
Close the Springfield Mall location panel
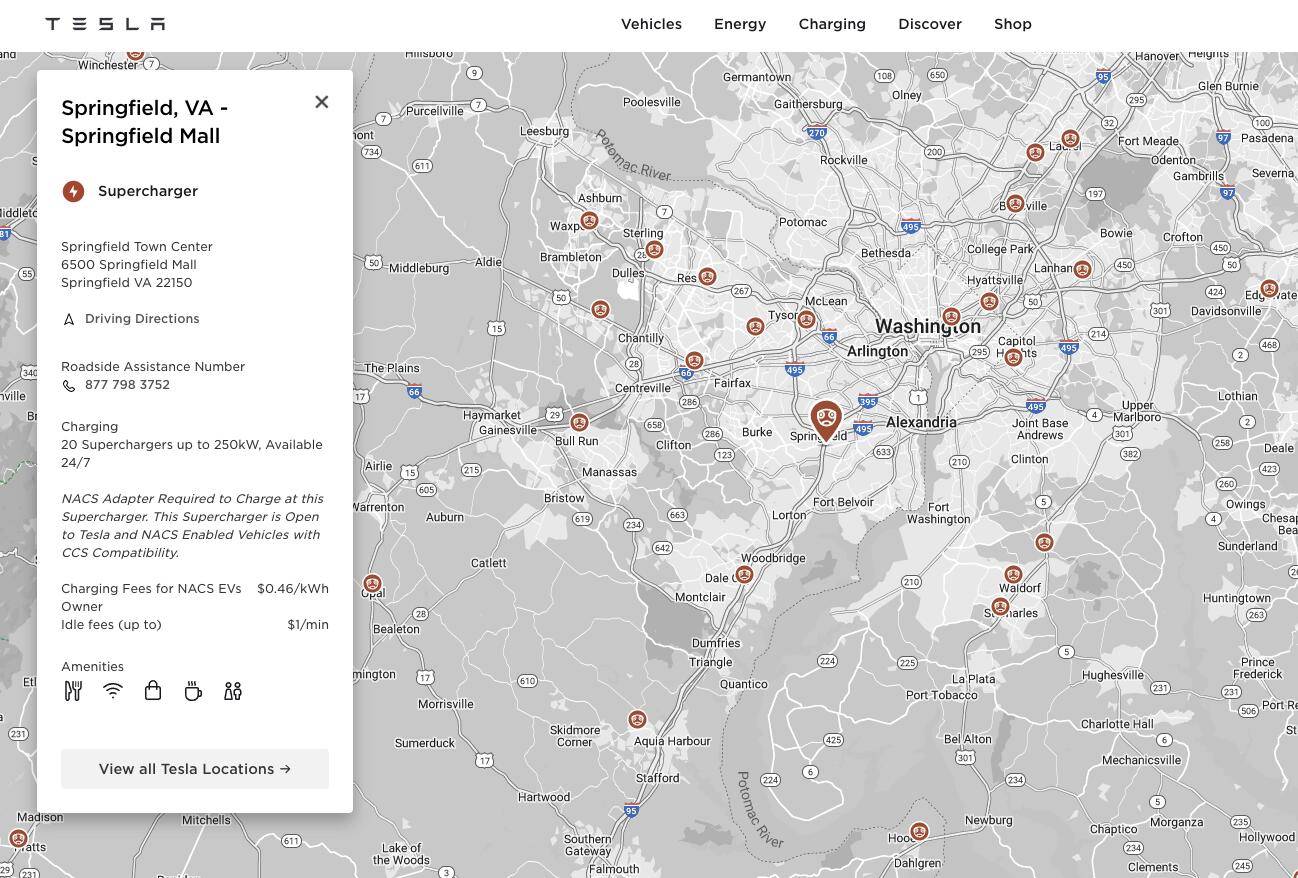pyautogui.click(x=321, y=102)
